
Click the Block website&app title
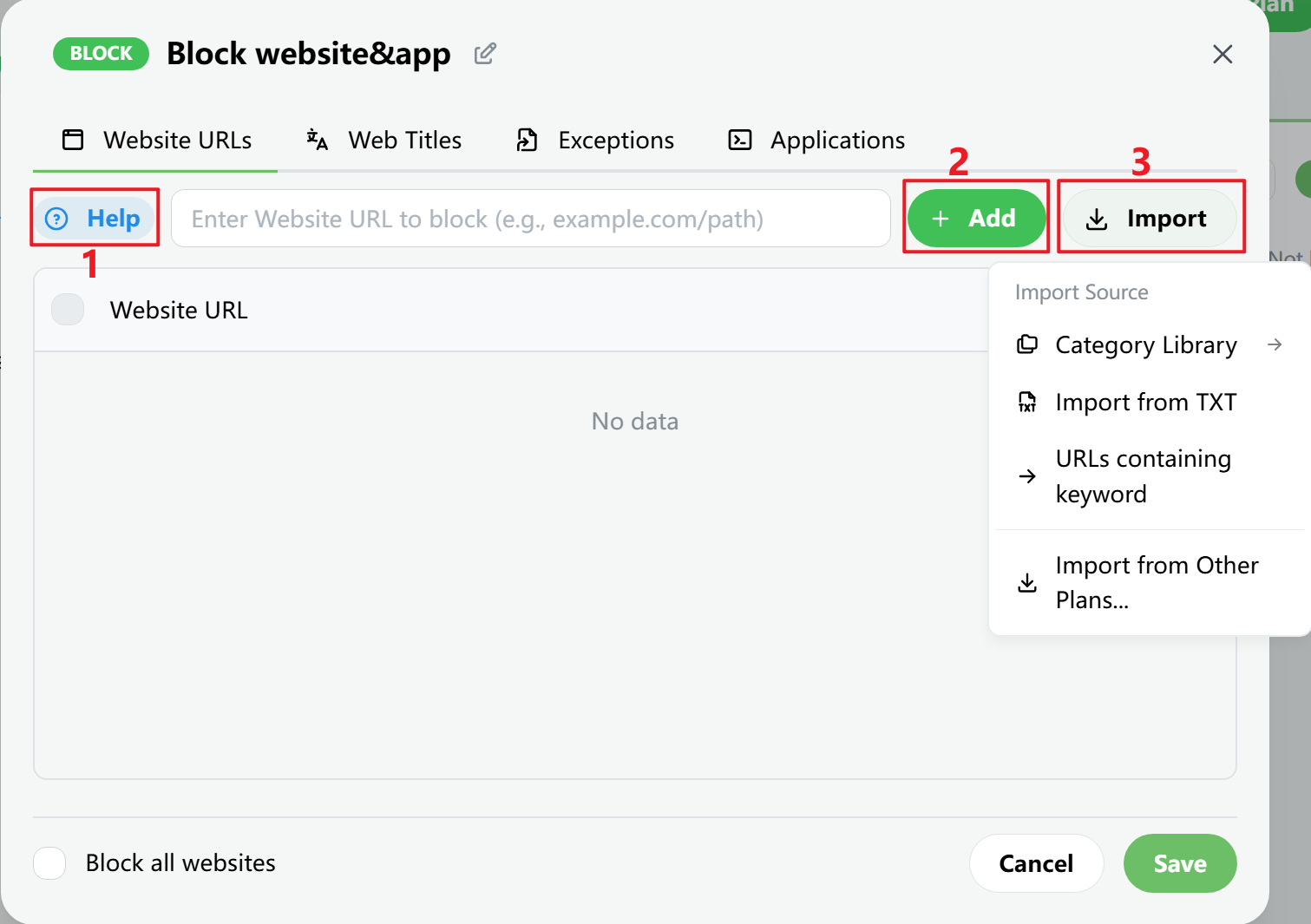pos(309,54)
